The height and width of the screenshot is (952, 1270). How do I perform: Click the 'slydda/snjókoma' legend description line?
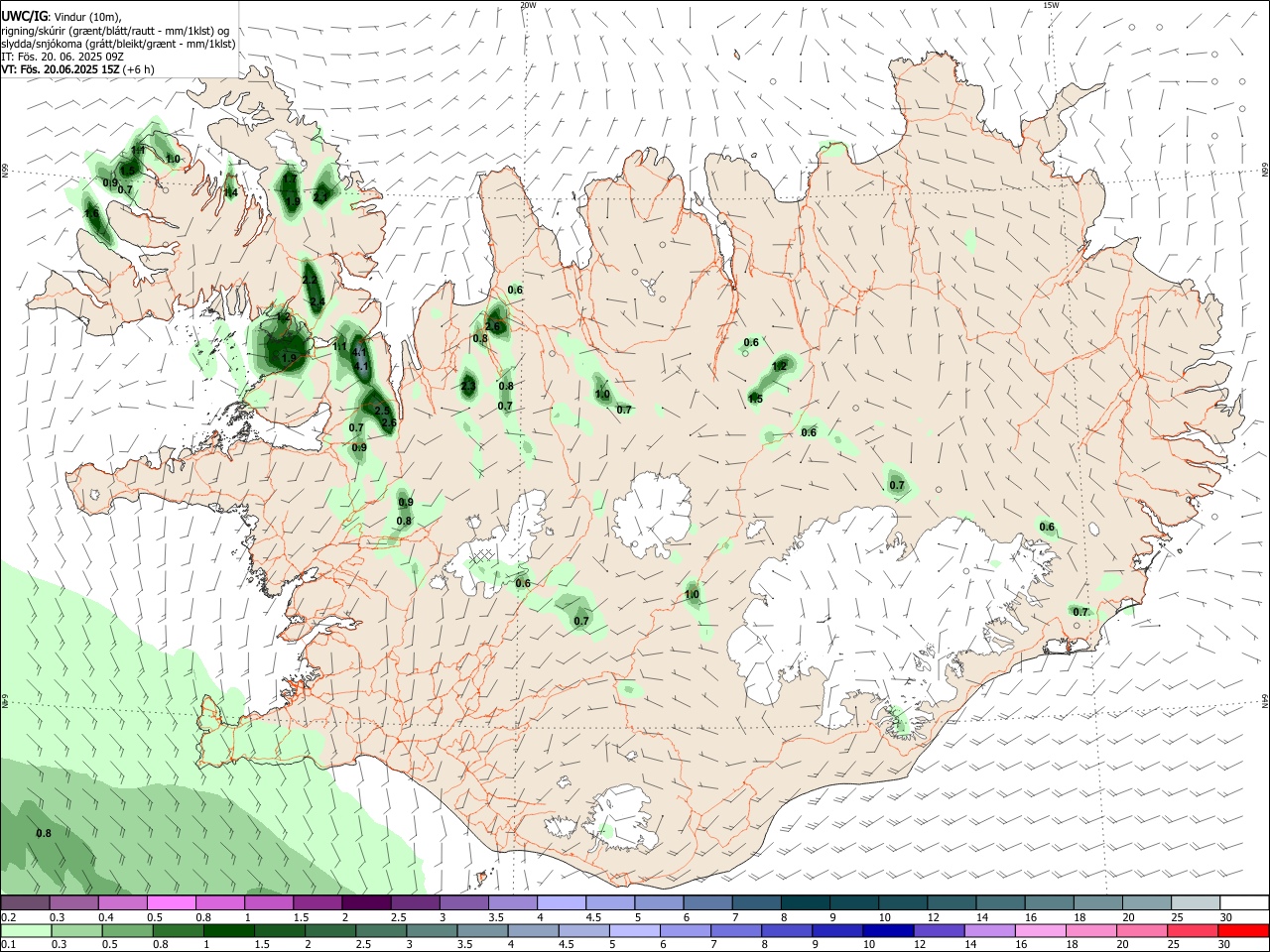click(x=118, y=44)
